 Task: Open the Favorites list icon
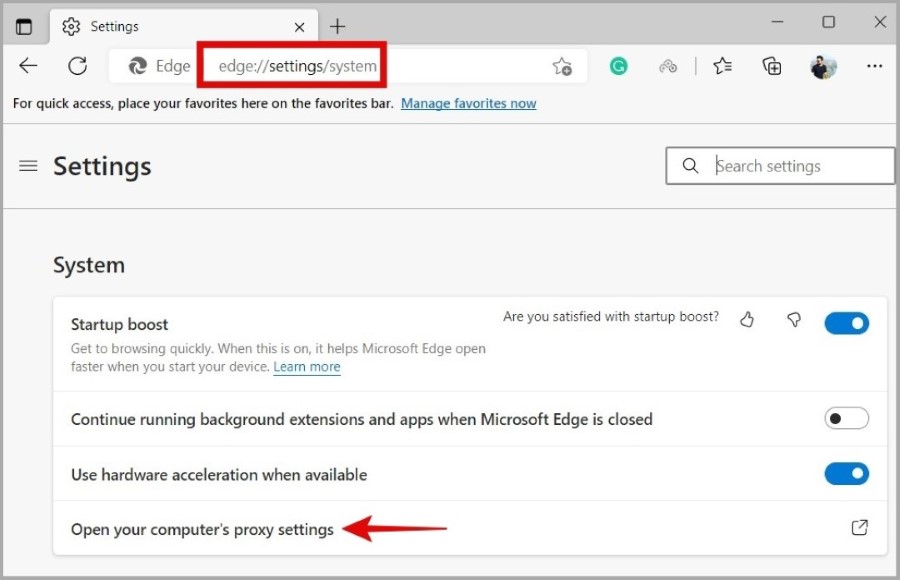pyautogui.click(x=722, y=67)
